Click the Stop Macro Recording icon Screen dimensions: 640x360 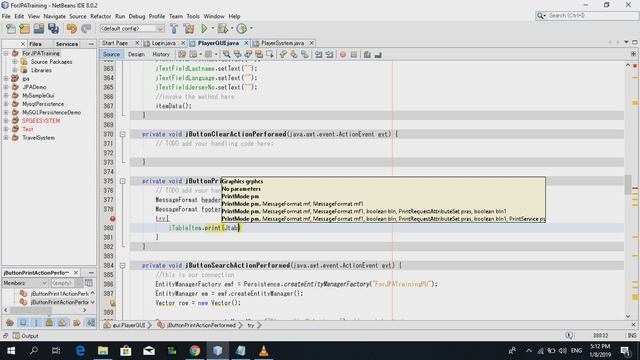pyautogui.click(x=354, y=54)
